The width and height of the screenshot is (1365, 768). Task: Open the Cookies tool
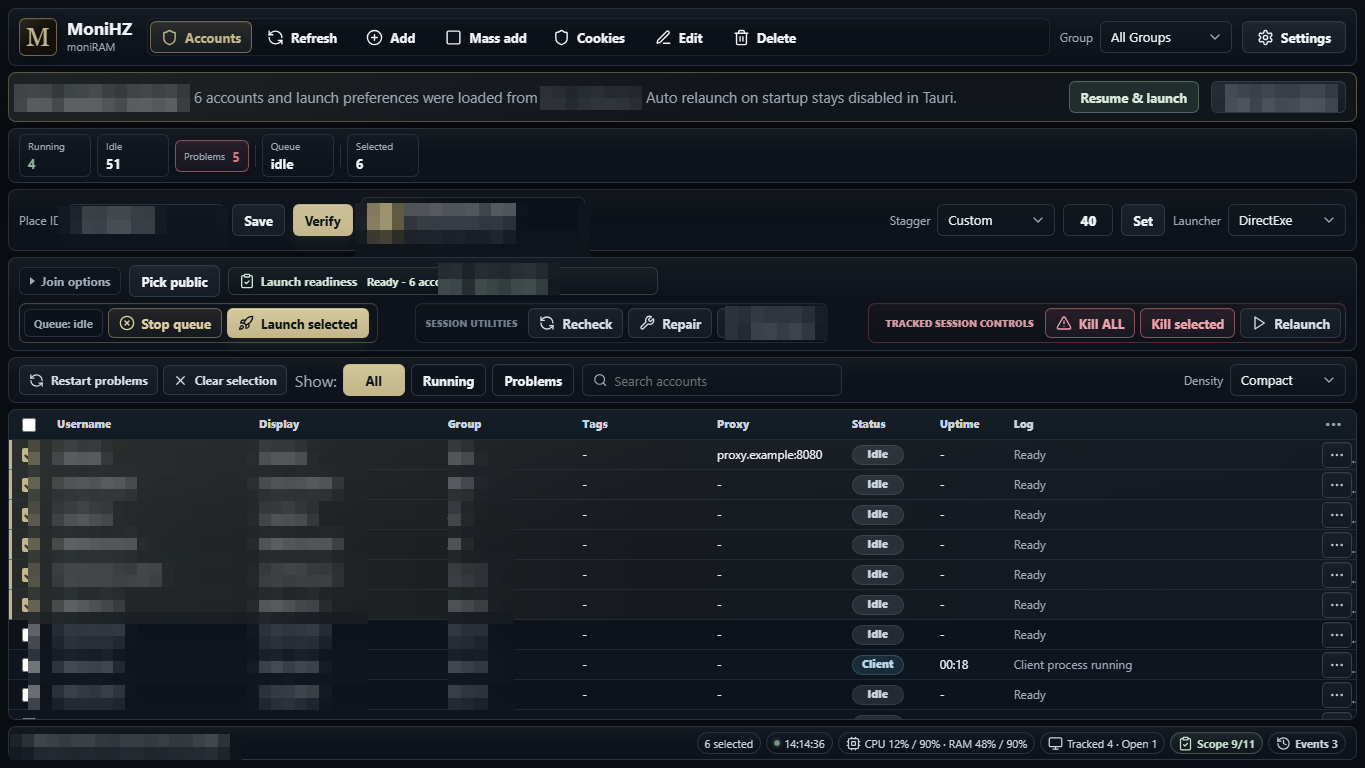(x=589, y=38)
